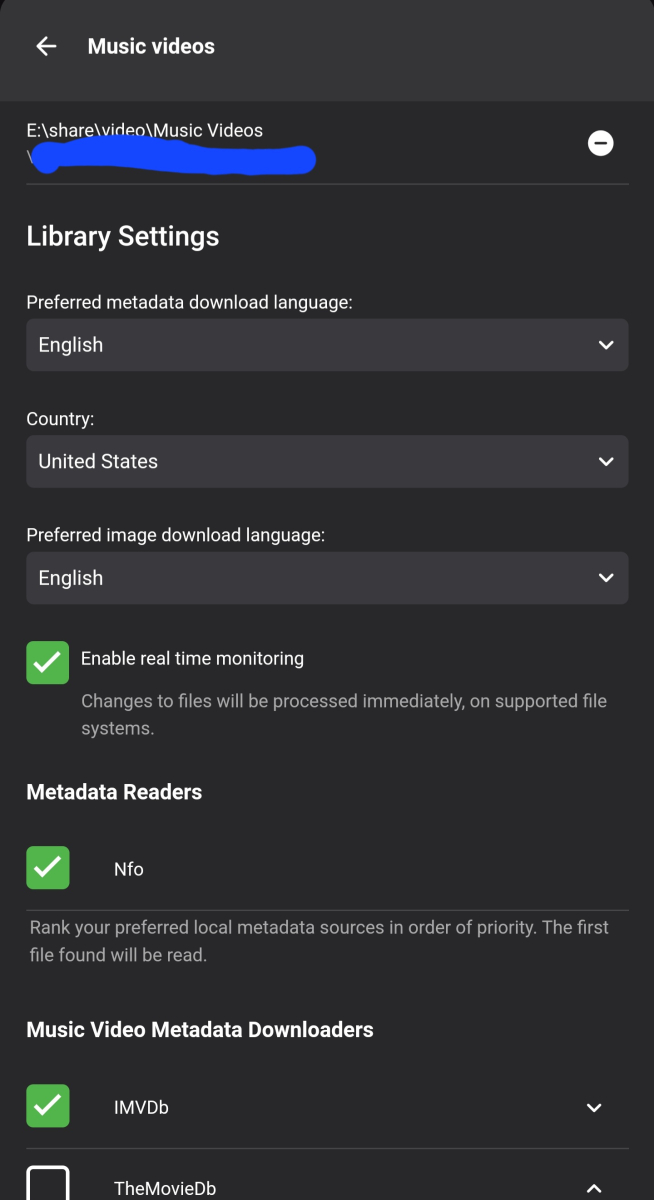Go back with the arrow icon
Image resolution: width=654 pixels, height=1200 pixels.
tap(46, 46)
